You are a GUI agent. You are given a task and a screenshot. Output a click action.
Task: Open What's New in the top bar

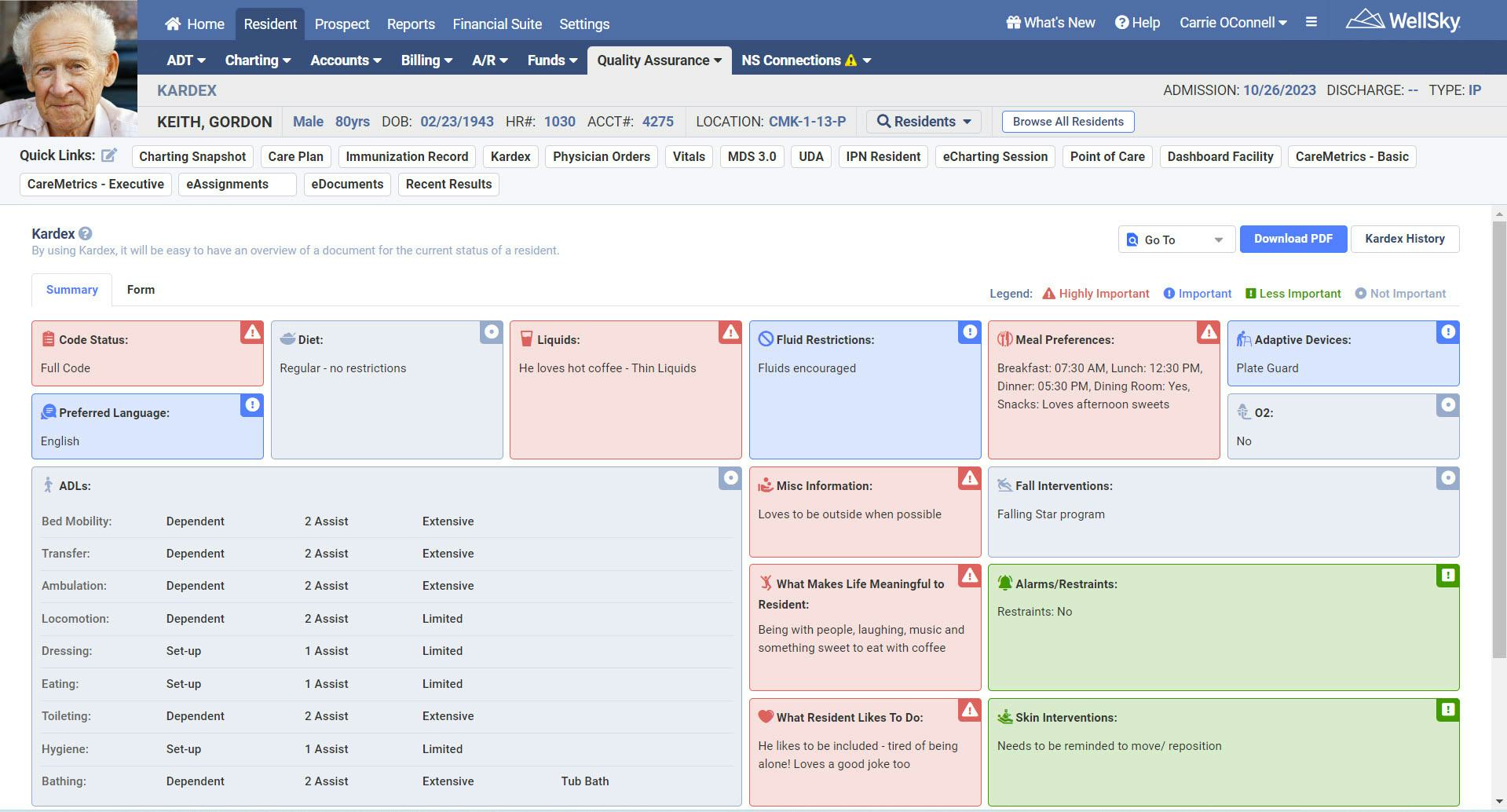click(1050, 23)
